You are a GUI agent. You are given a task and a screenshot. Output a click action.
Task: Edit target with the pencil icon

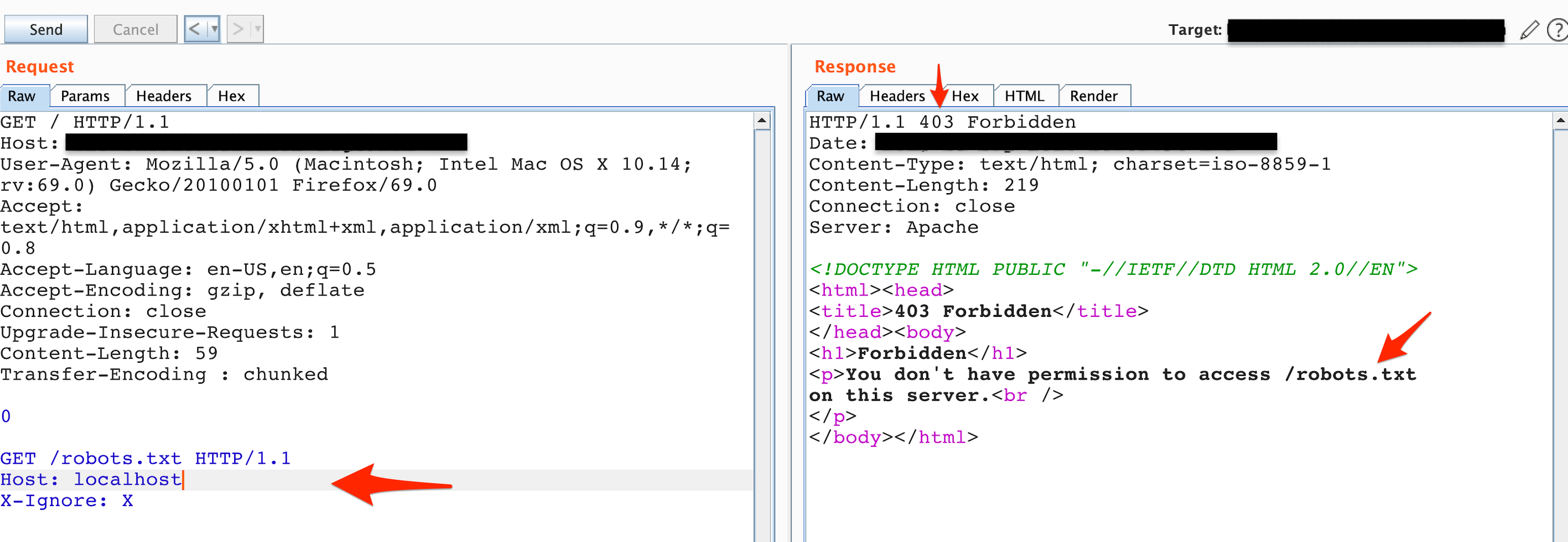coord(1528,30)
